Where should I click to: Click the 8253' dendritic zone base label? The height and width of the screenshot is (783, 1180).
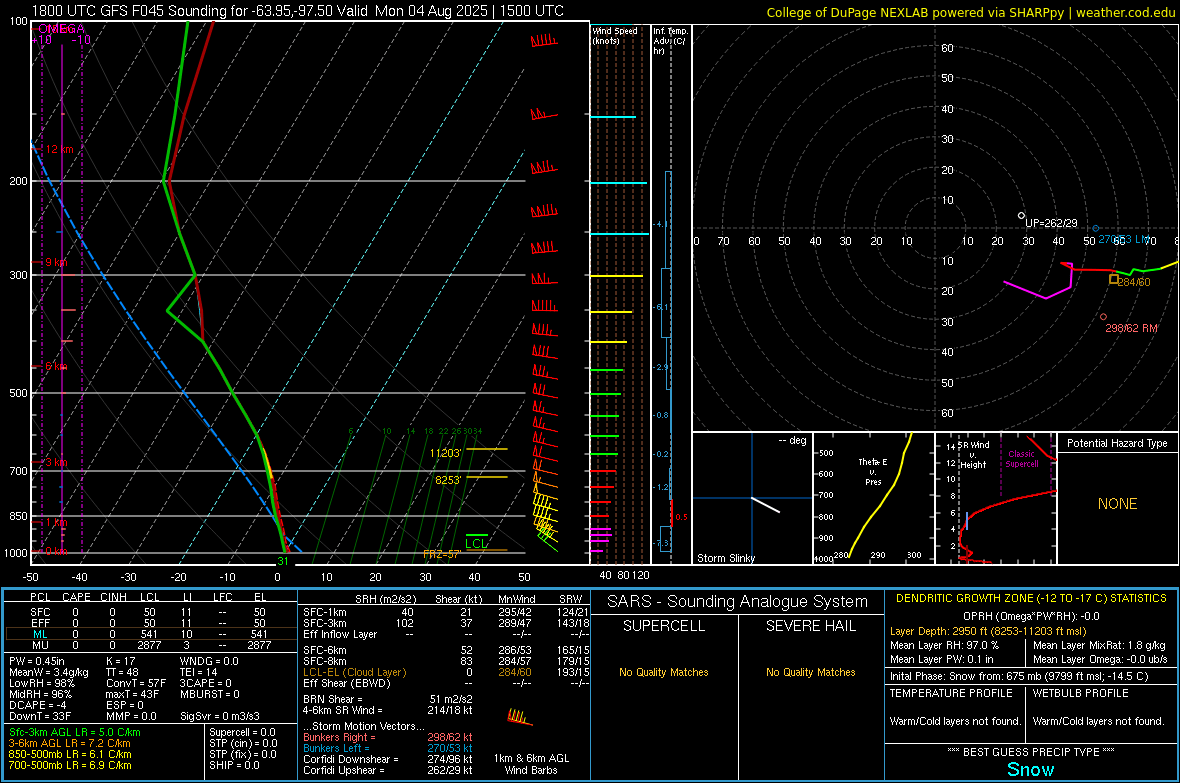(448, 480)
